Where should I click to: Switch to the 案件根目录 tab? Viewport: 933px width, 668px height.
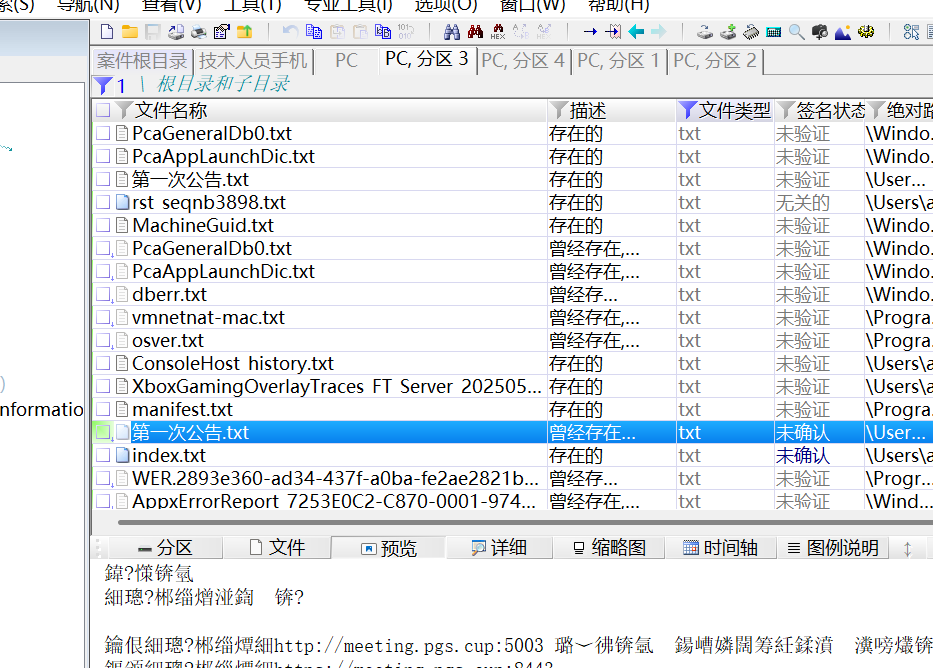(142, 61)
